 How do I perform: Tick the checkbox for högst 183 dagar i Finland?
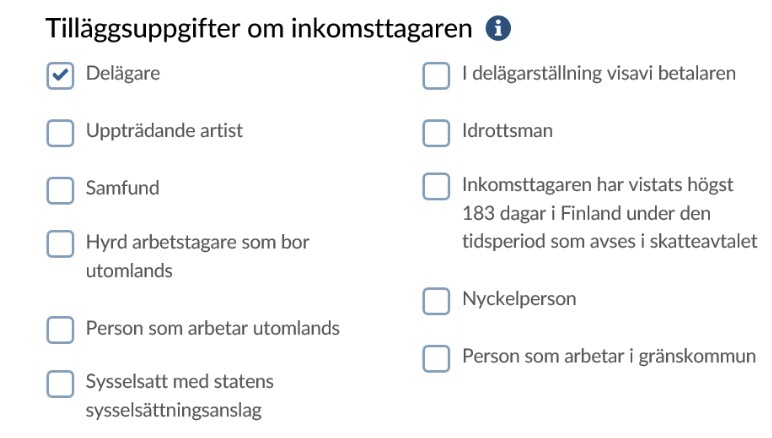[x=436, y=187]
